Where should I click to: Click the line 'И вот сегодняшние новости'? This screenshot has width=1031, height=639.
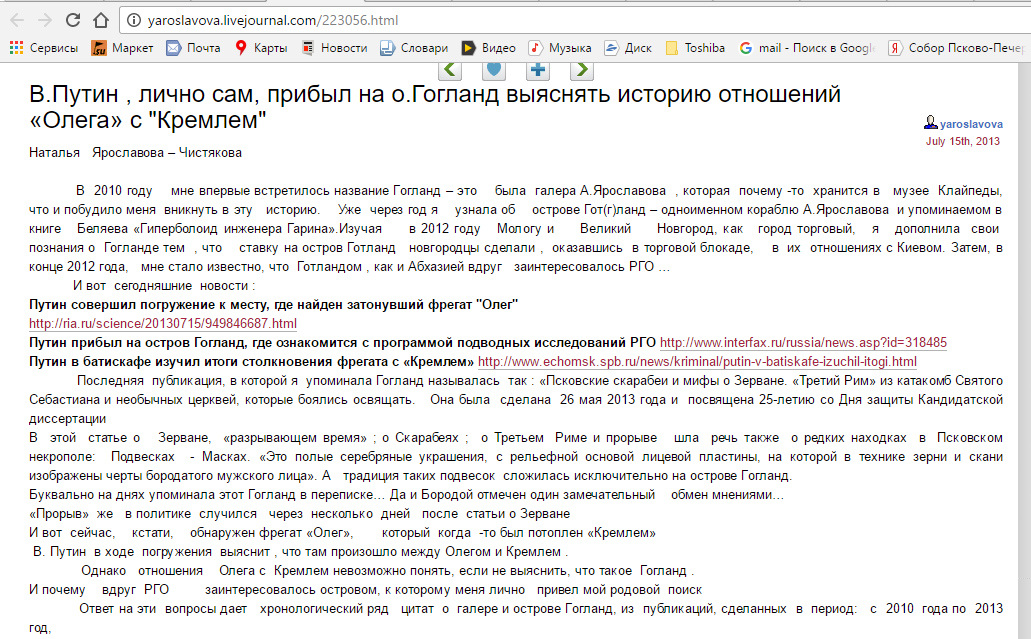164,285
